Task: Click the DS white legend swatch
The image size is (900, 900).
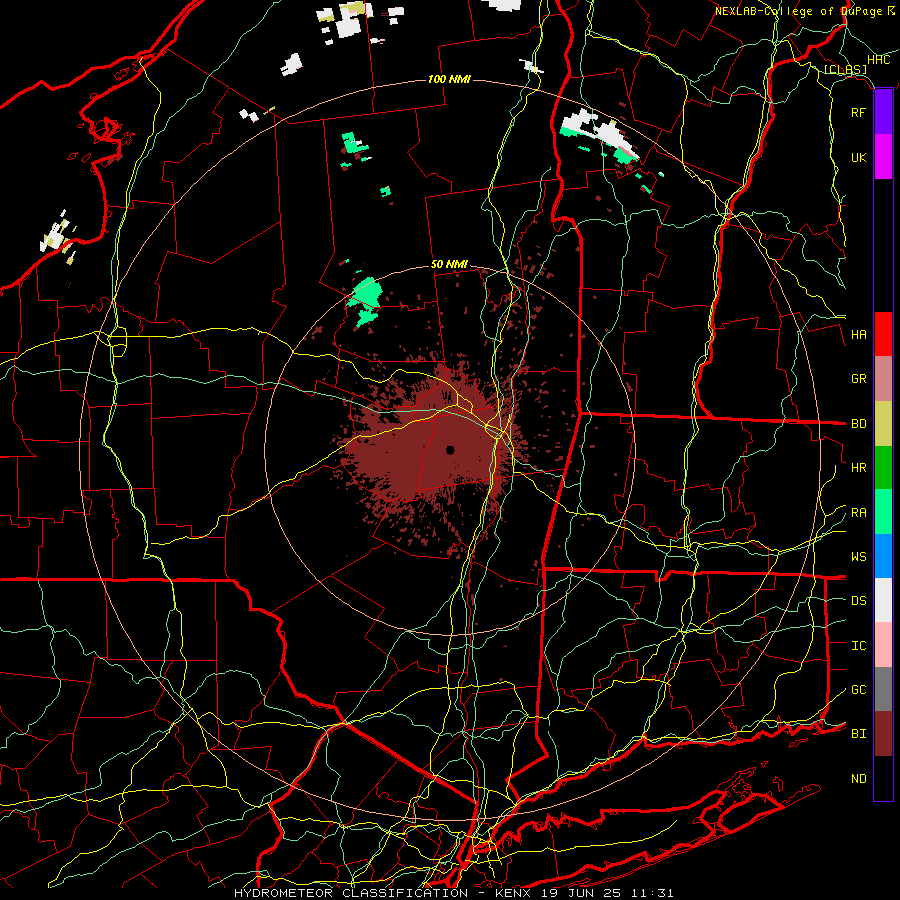Action: [883, 600]
